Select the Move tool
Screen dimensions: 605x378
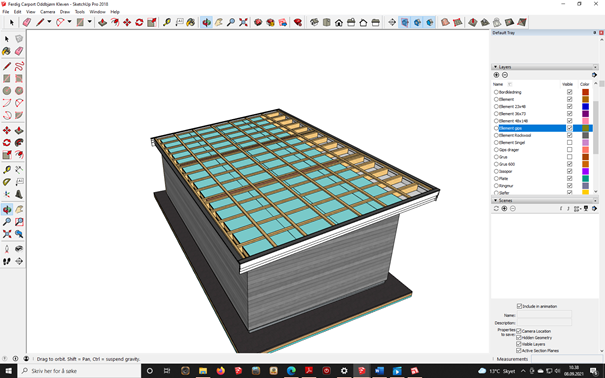(127, 22)
